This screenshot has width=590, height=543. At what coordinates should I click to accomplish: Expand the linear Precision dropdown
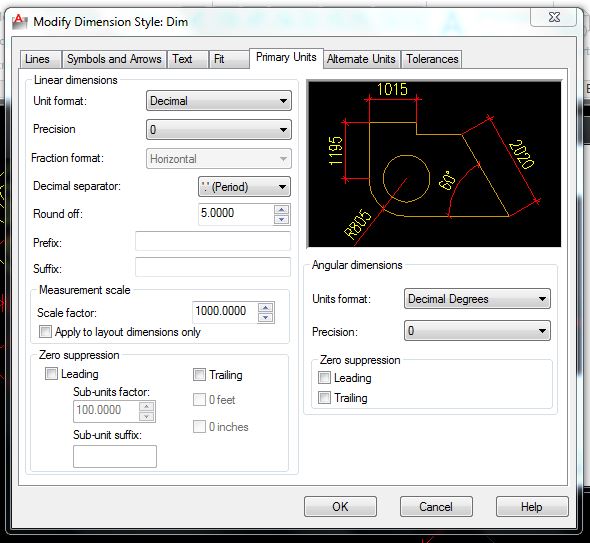click(219, 130)
